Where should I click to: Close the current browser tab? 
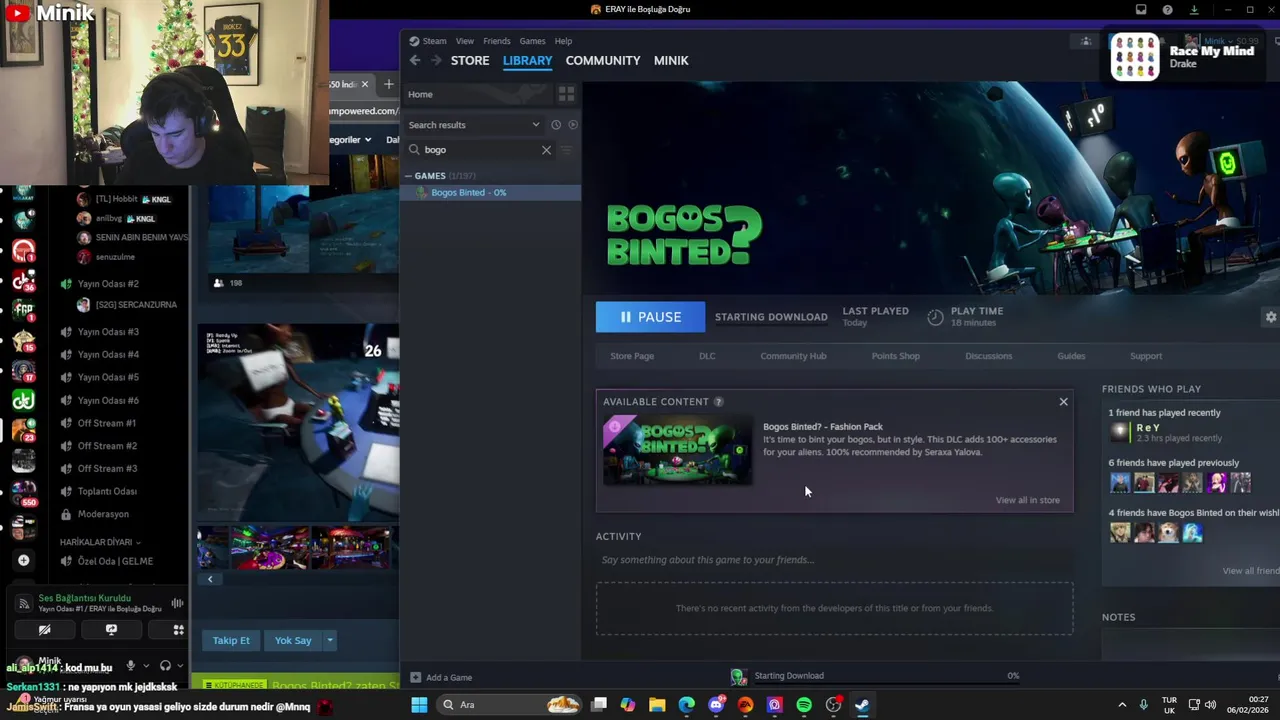click(365, 85)
